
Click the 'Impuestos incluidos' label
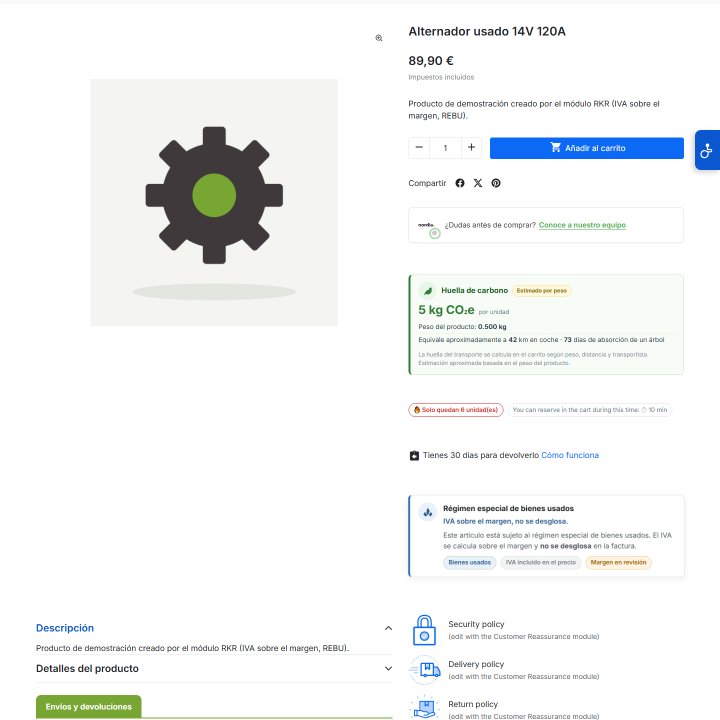click(x=441, y=77)
